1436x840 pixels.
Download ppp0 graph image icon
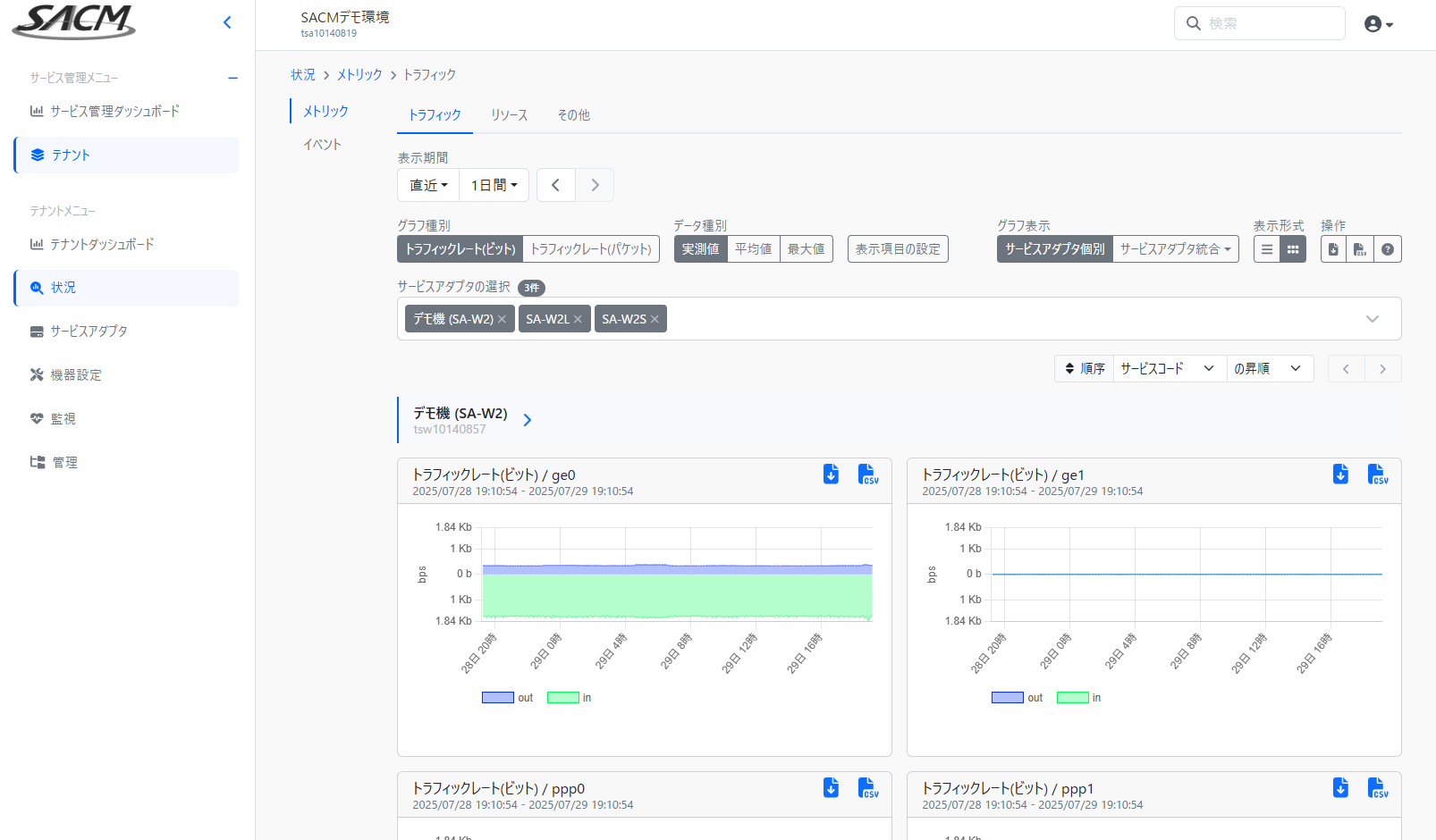tap(831, 787)
